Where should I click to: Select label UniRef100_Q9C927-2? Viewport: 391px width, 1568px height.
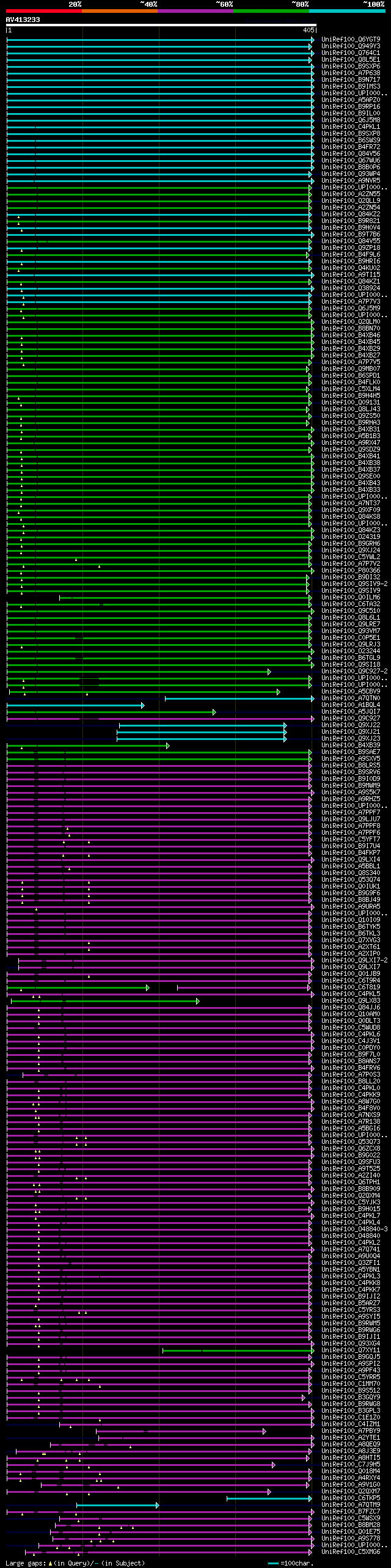[354, 672]
